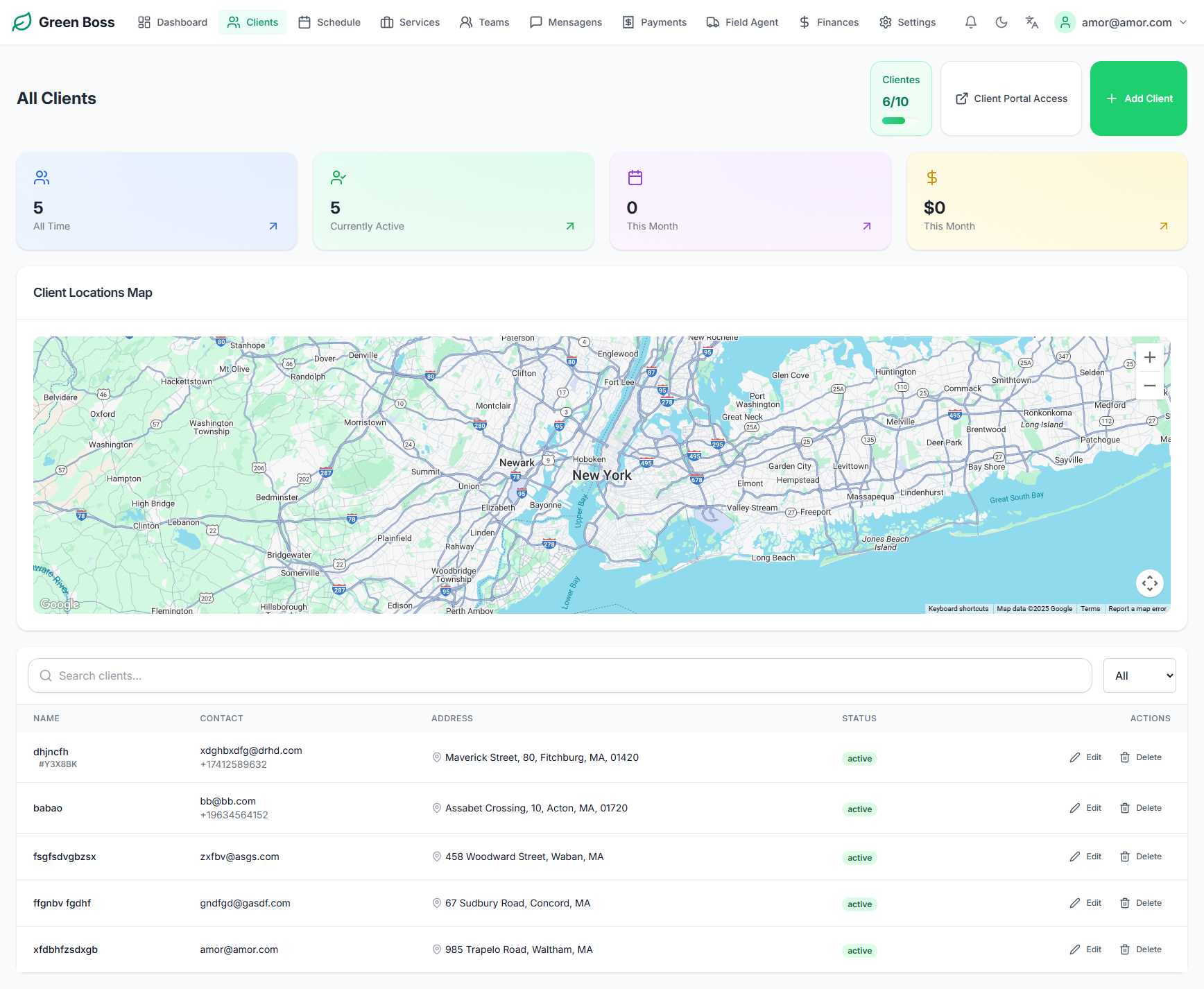Click the Green Boss leaf logo

point(22,22)
